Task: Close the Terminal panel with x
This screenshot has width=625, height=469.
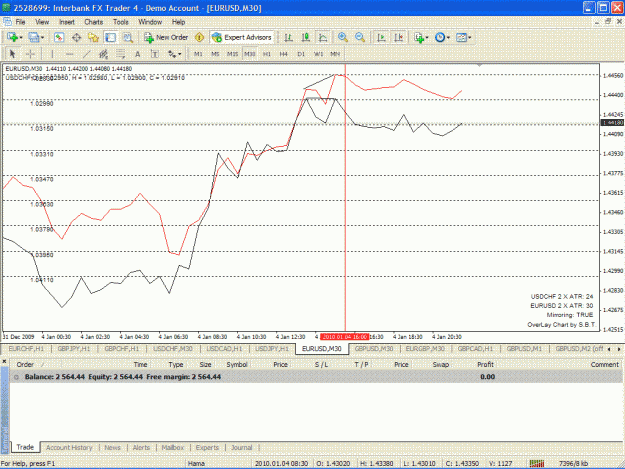Action: coord(4,362)
